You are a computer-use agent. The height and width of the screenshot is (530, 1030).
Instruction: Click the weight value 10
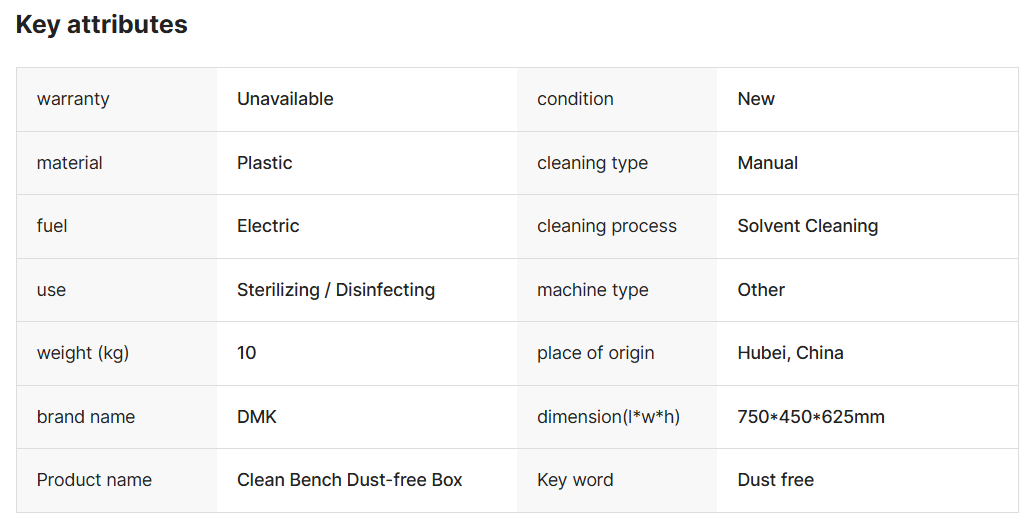246,353
